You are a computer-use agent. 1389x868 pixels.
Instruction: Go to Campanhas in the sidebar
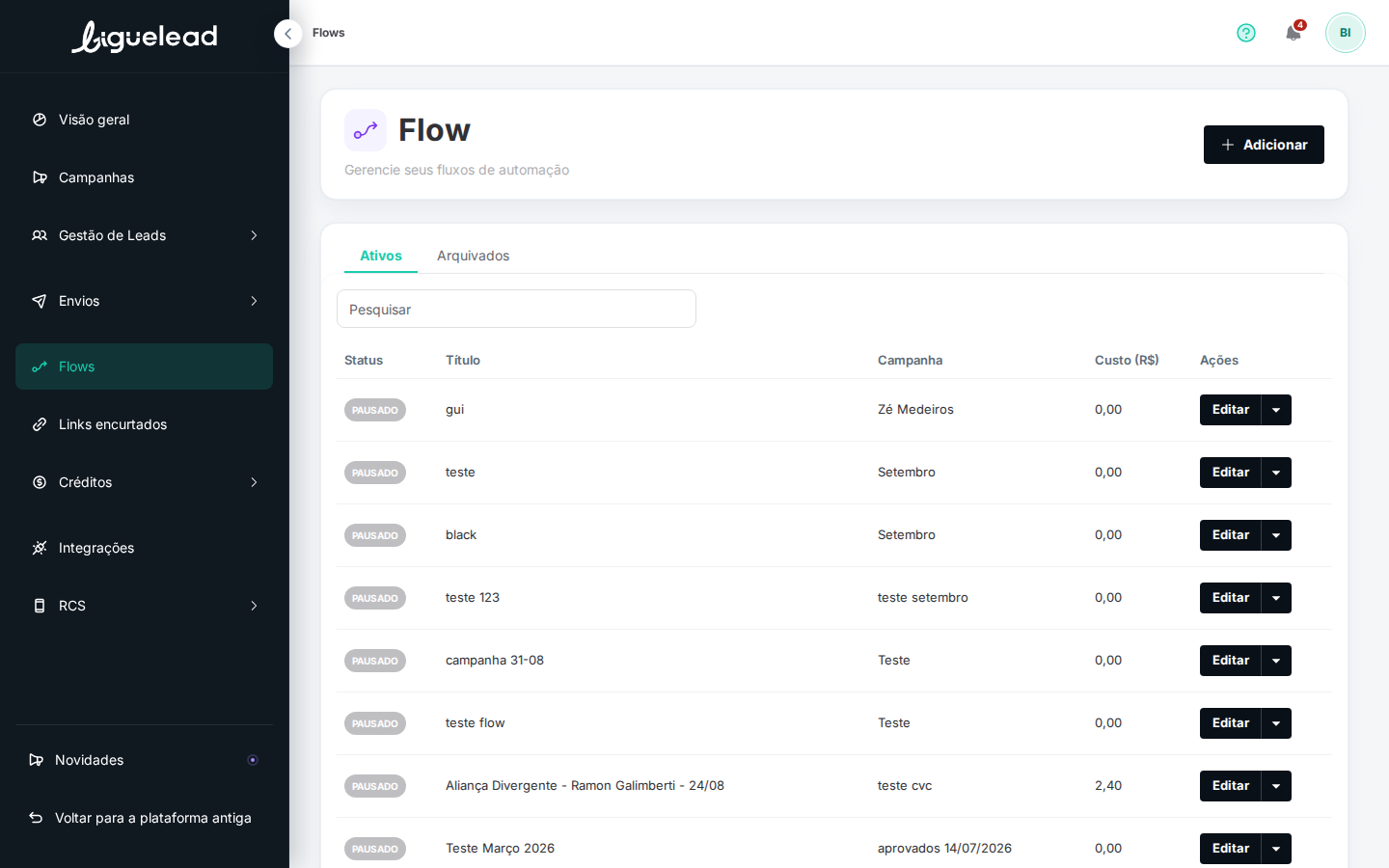144,177
